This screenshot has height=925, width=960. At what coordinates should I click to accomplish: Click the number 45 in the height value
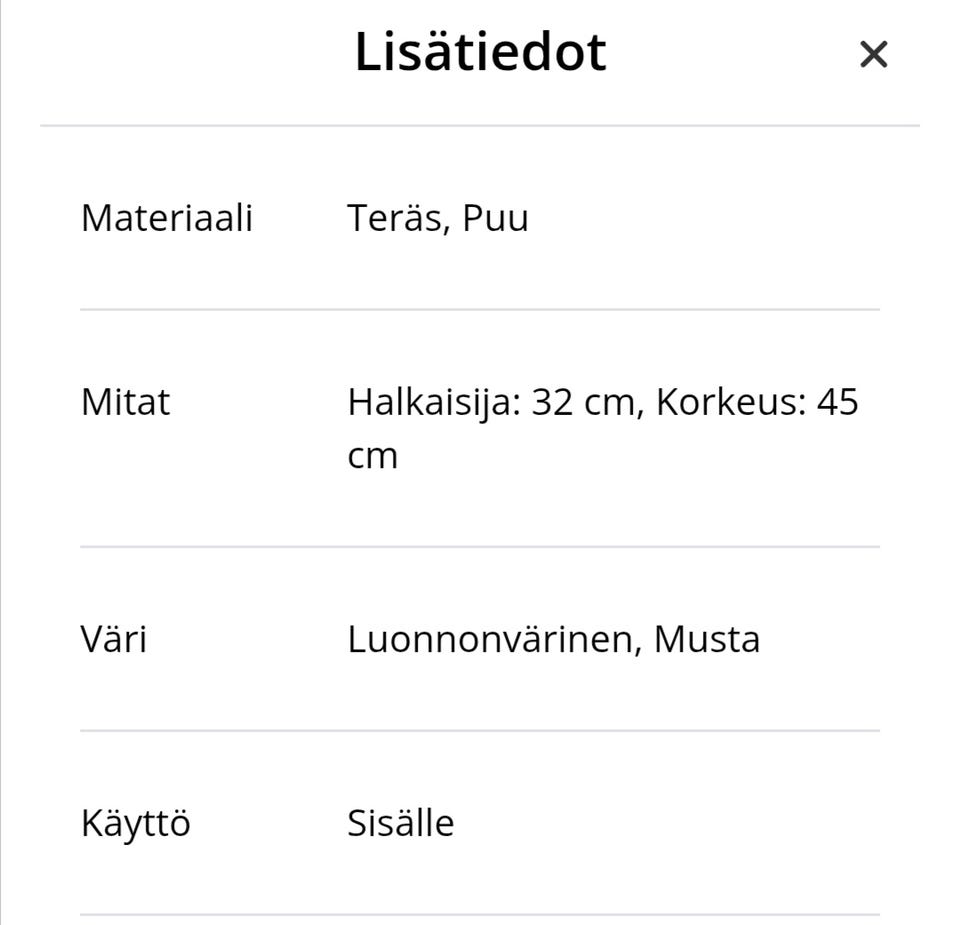837,402
